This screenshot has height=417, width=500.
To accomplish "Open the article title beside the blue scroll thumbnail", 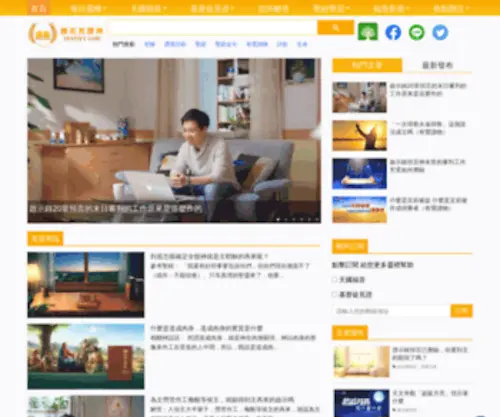I will tap(428, 166).
